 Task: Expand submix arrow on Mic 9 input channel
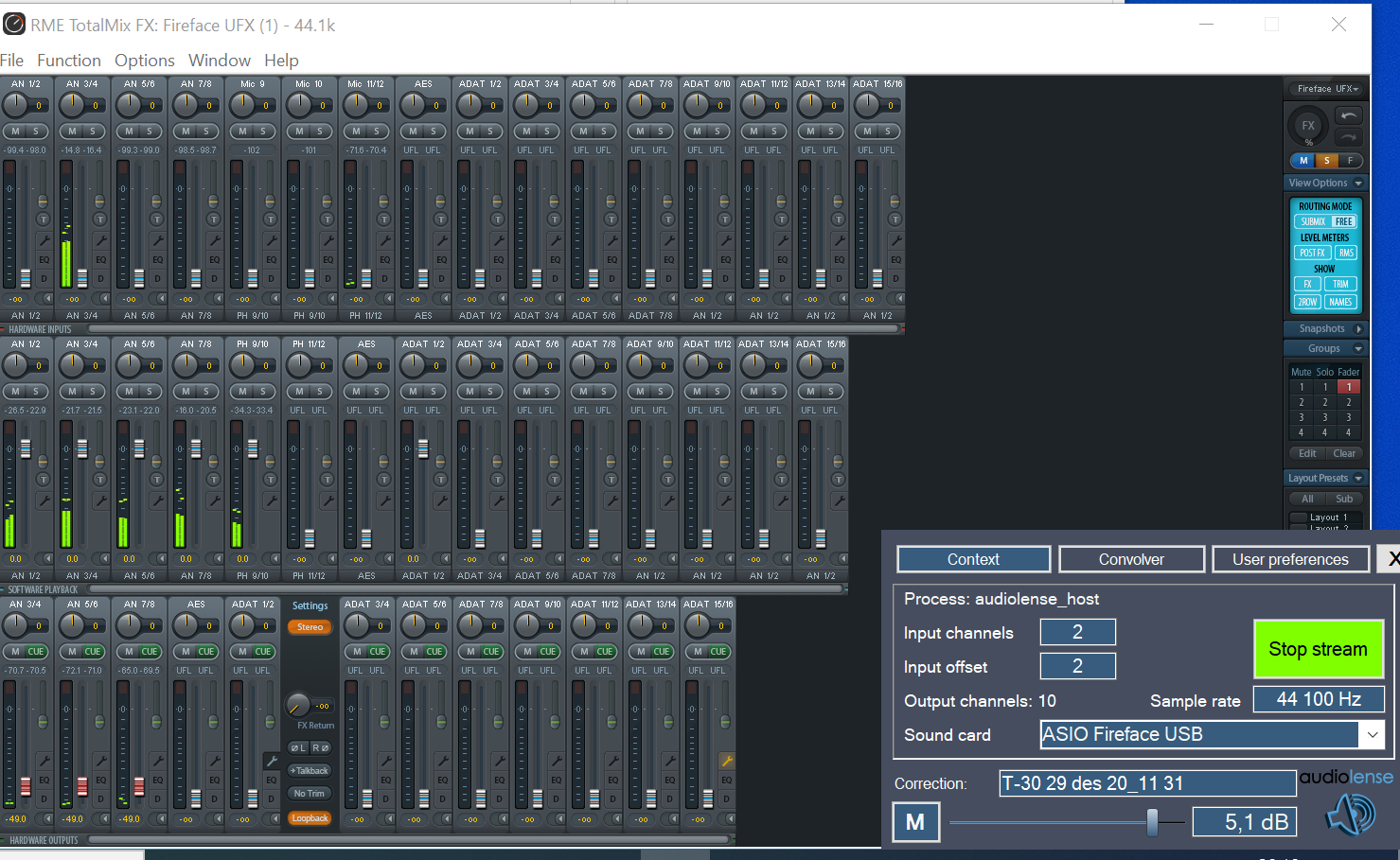(x=273, y=299)
